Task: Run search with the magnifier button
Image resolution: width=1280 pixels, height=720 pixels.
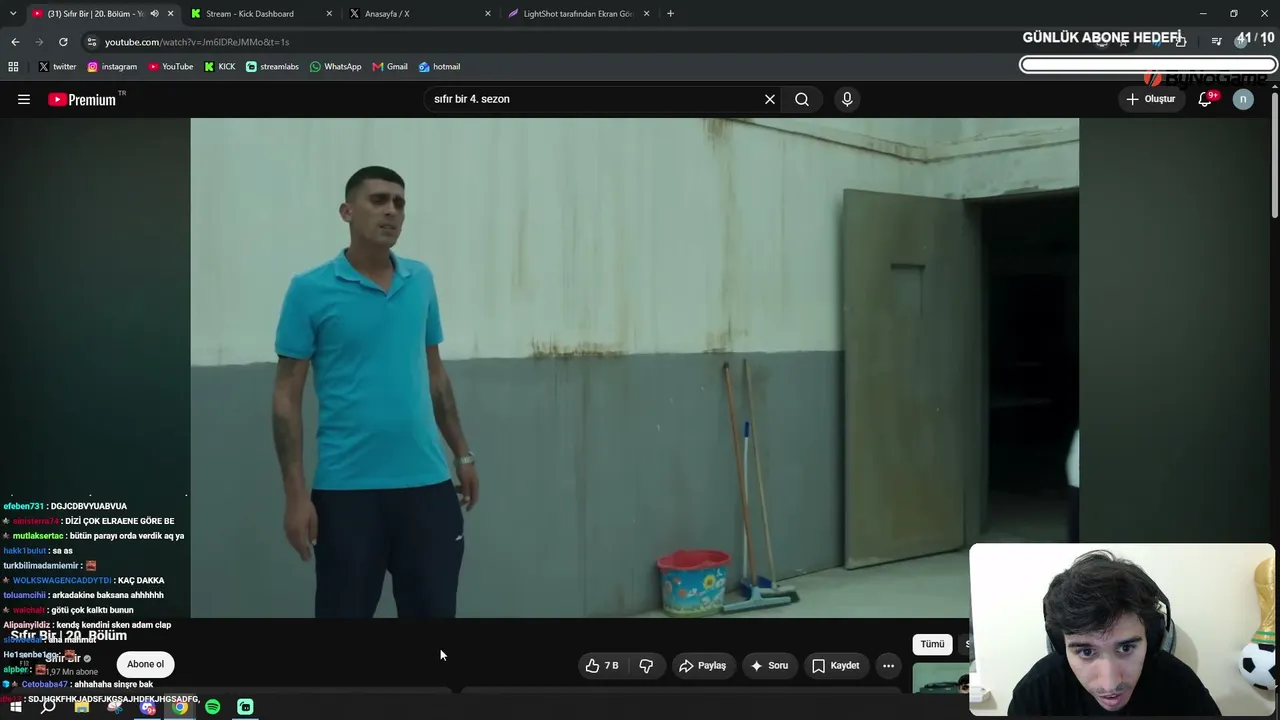Action: (802, 99)
